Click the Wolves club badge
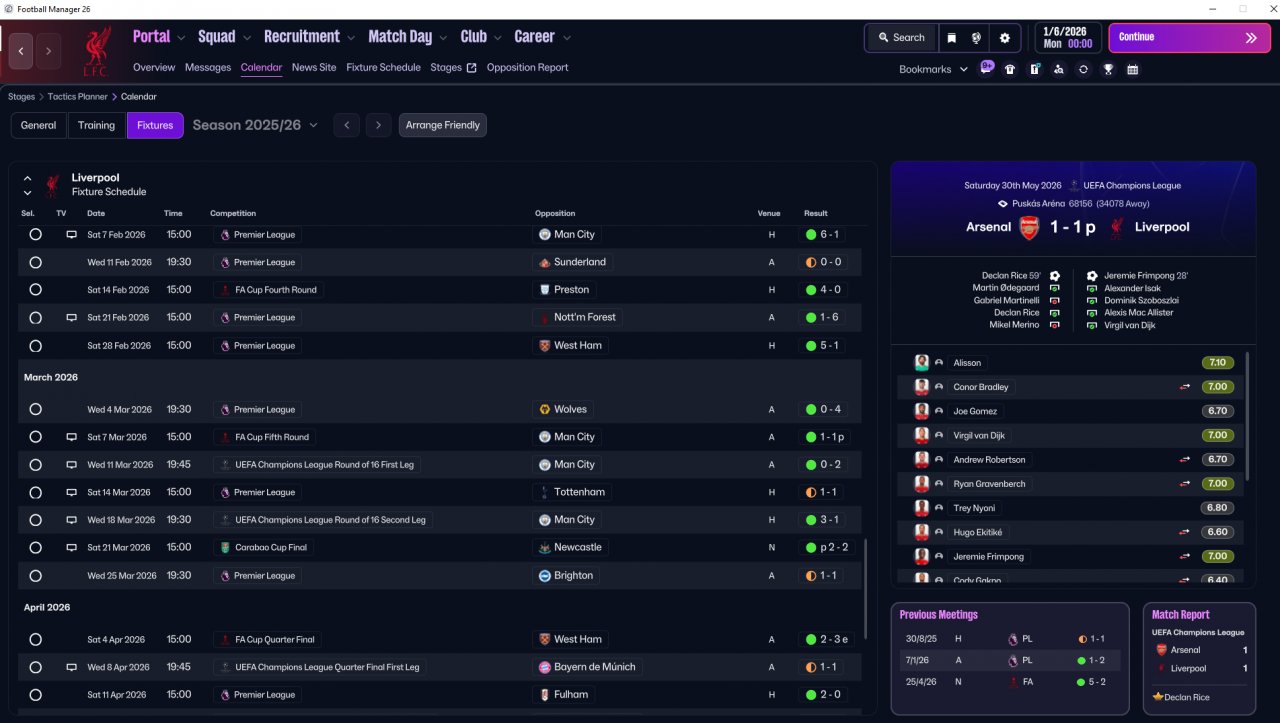This screenshot has width=1280, height=723. [545, 410]
